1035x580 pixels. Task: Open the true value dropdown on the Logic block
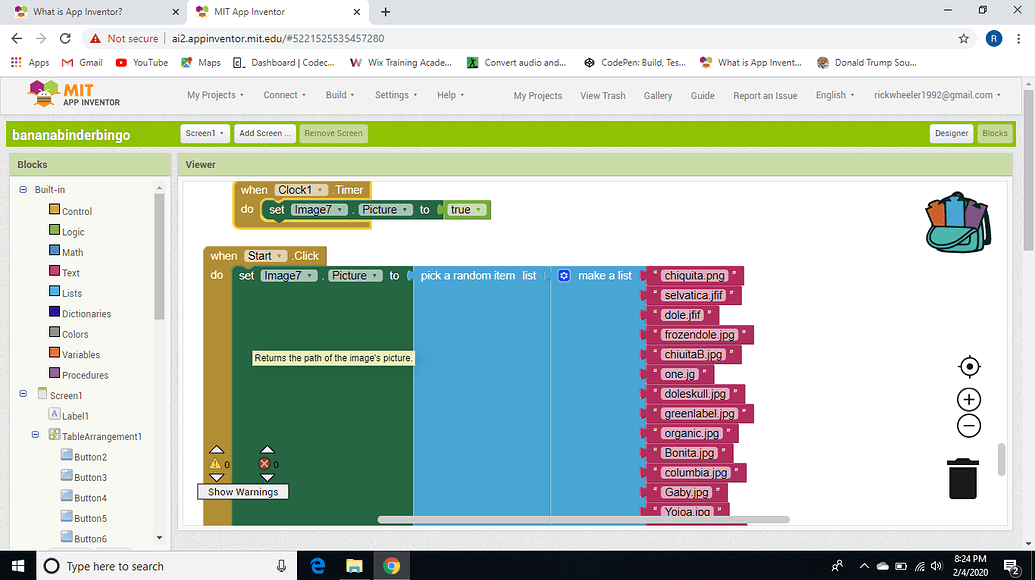click(481, 210)
